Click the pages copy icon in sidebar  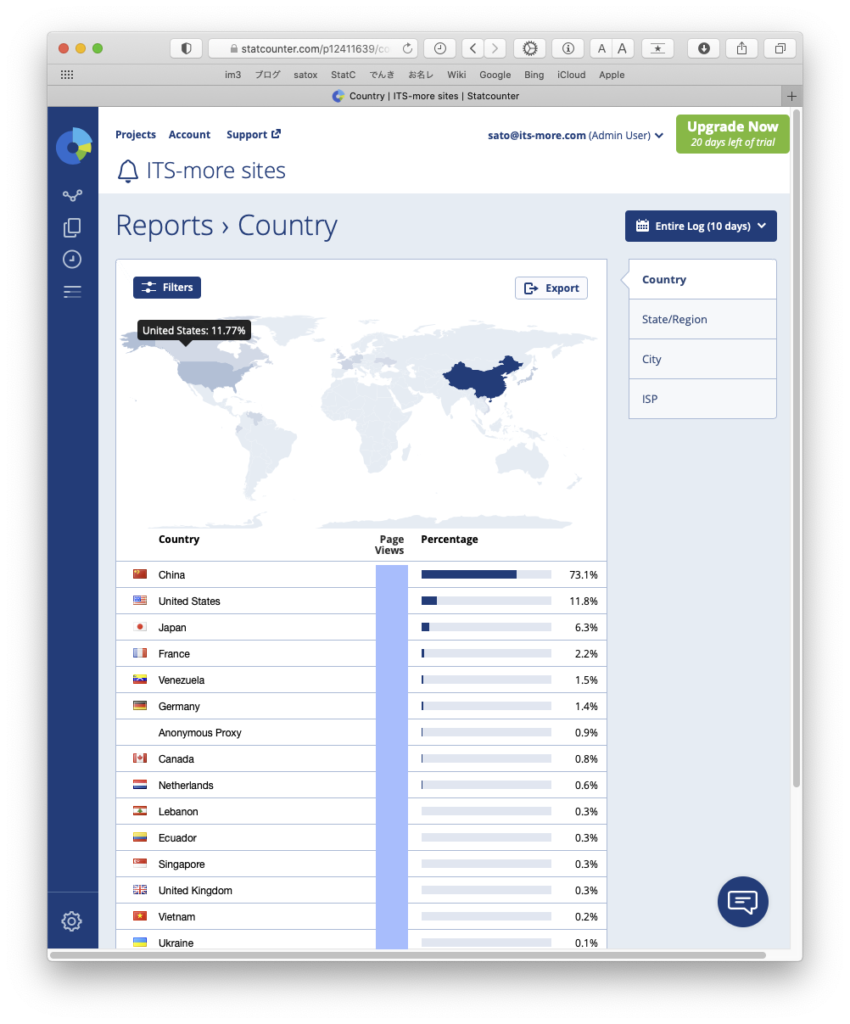click(x=72, y=228)
